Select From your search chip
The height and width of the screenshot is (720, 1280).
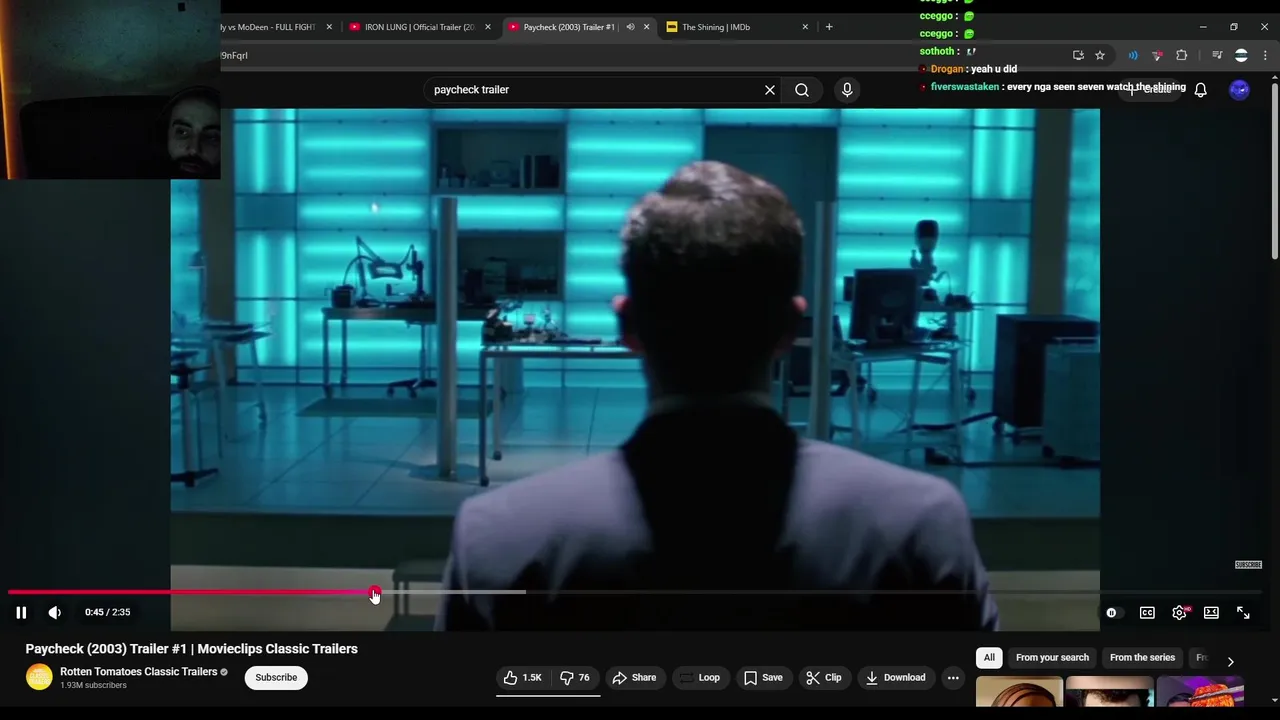[1052, 658]
